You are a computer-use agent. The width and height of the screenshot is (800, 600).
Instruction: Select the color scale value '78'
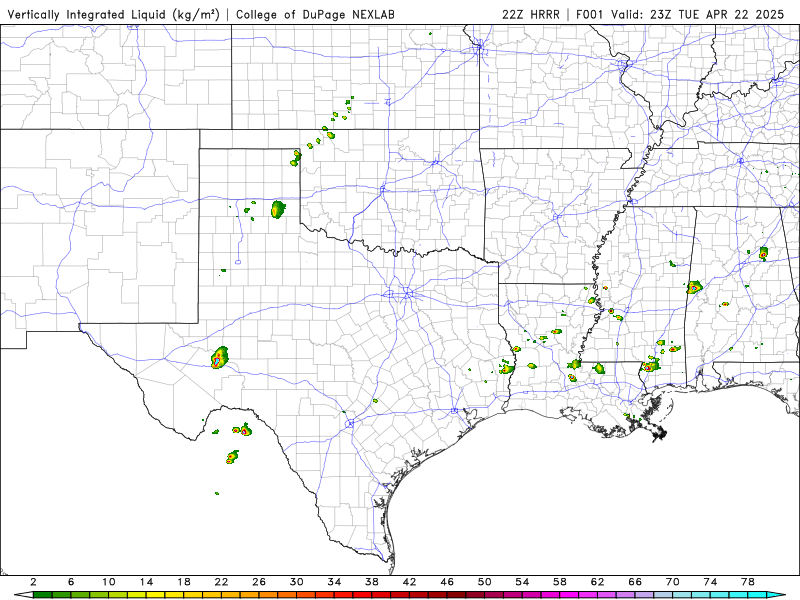click(x=748, y=582)
